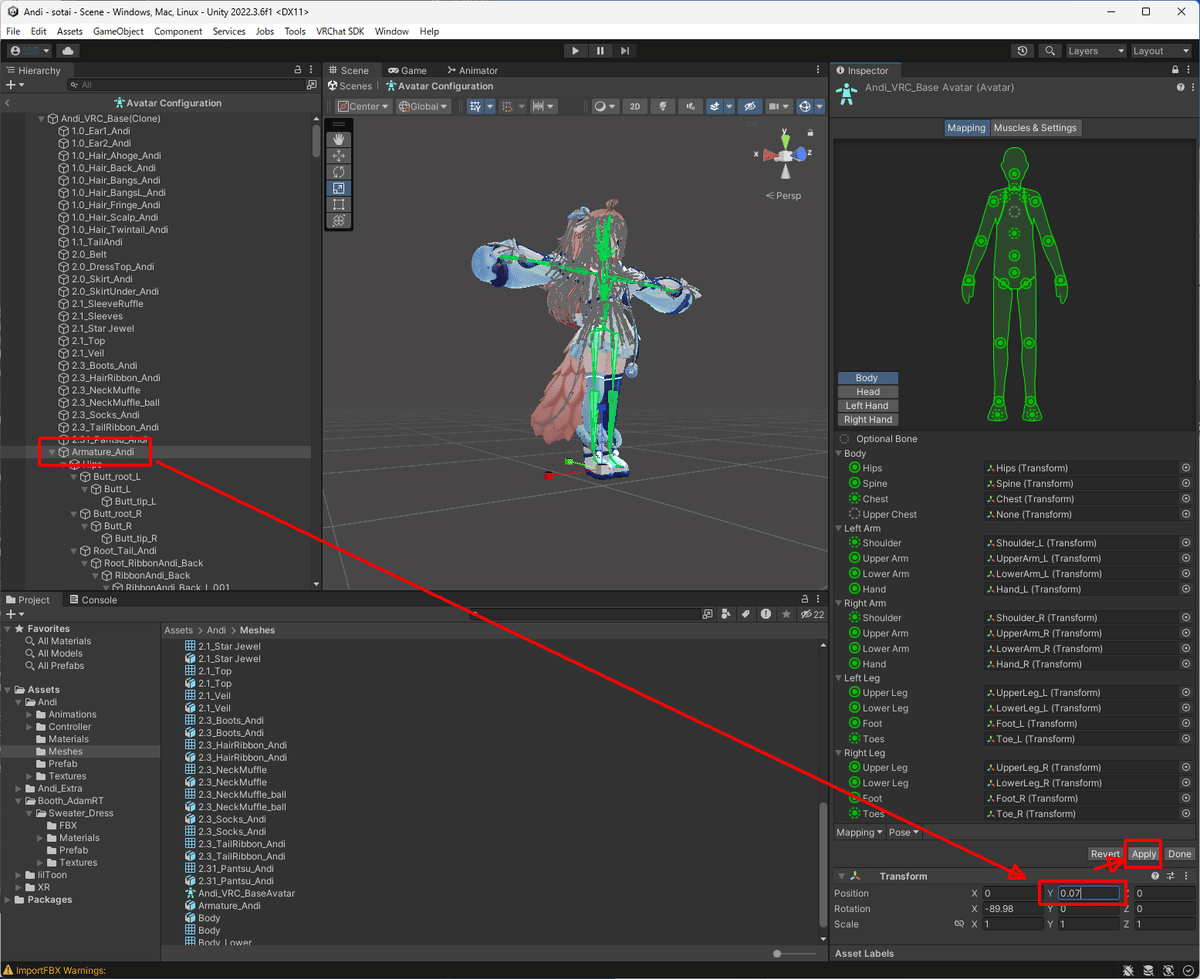
Task: Click the Position Y input field
Action: pyautogui.click(x=1088, y=894)
